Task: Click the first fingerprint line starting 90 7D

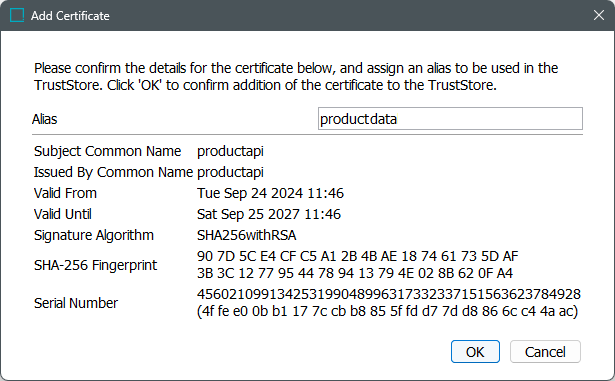Action: [x=358, y=256]
